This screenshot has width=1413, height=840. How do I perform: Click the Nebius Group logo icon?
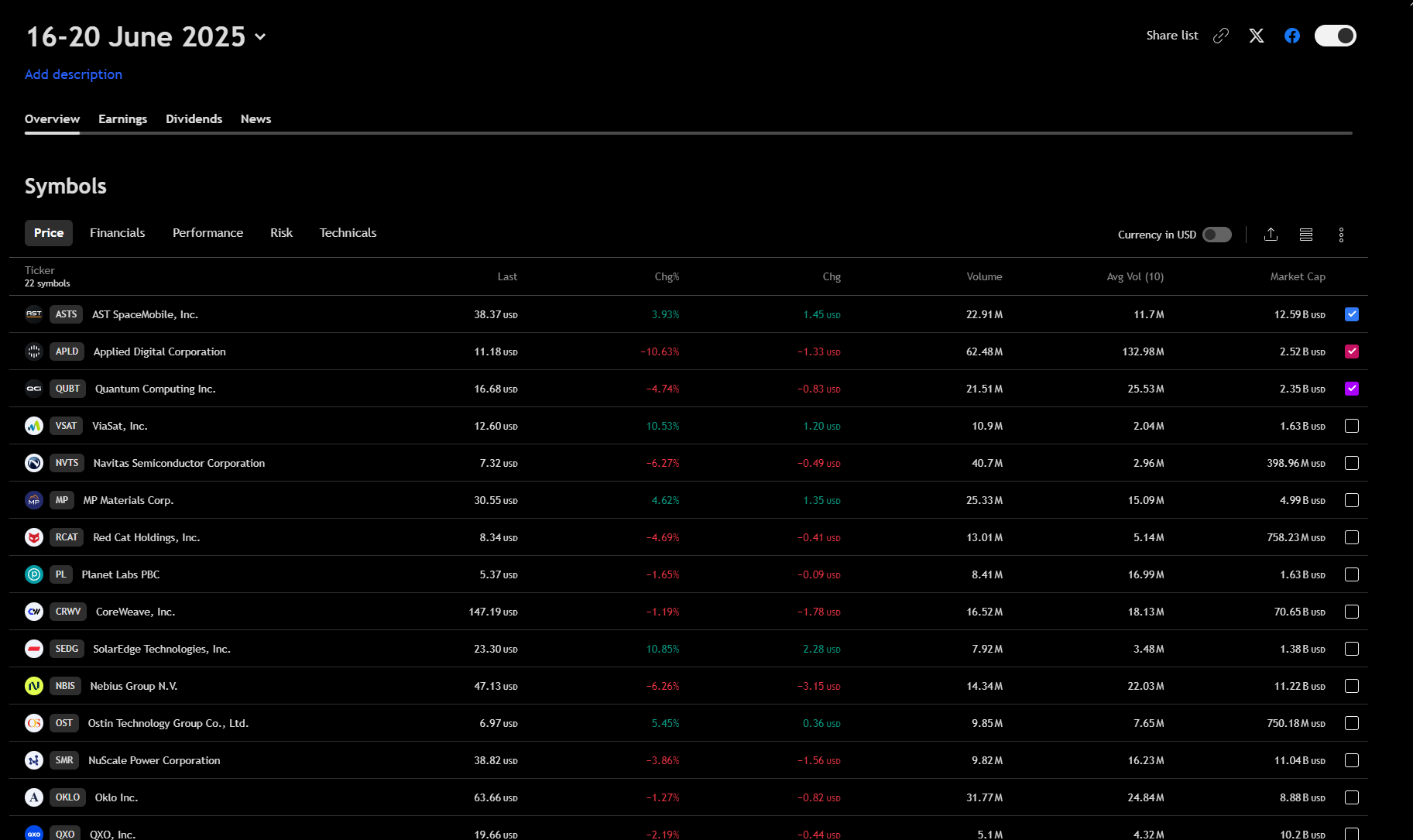coord(34,686)
